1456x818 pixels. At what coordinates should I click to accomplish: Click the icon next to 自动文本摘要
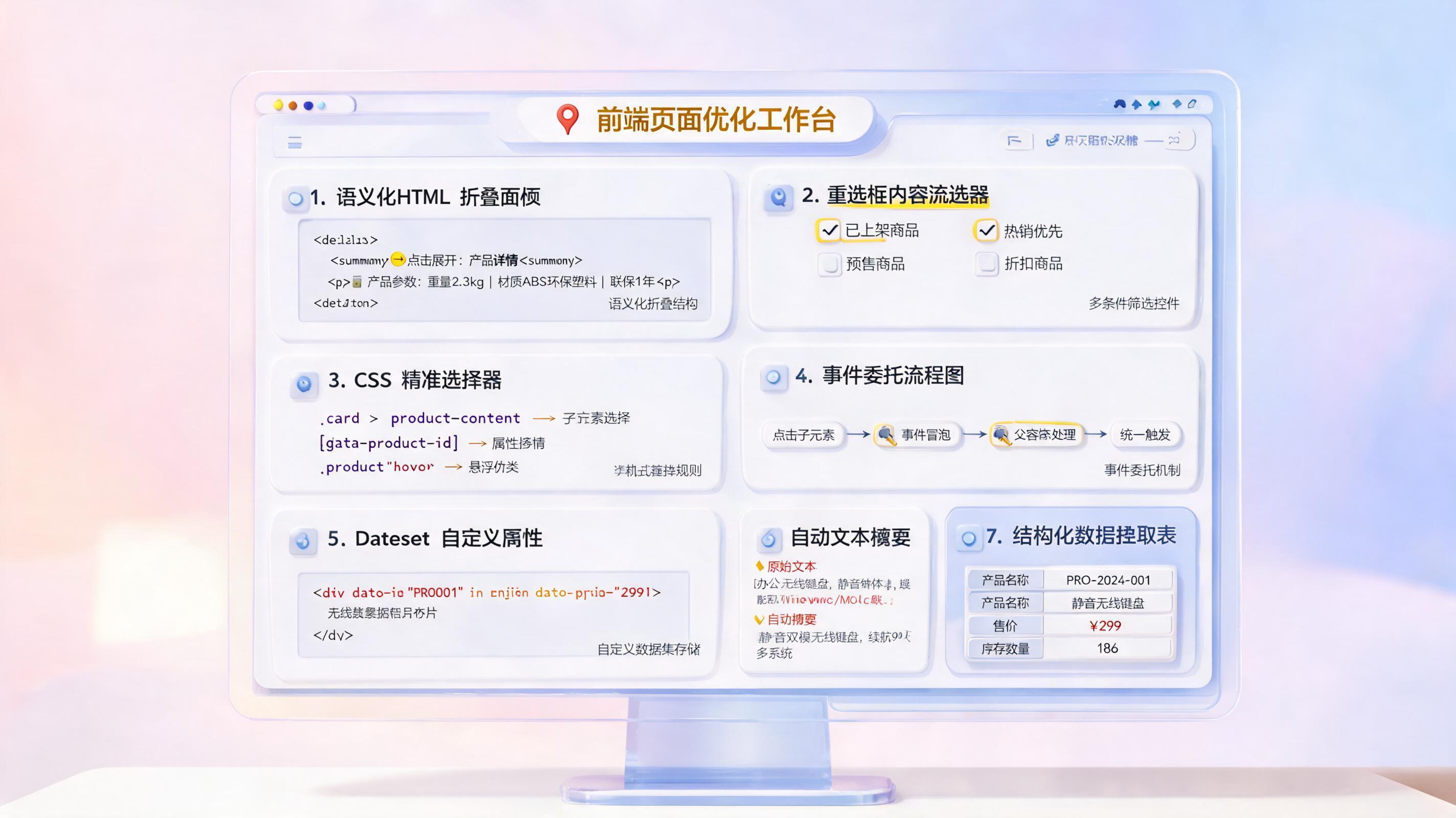(769, 539)
